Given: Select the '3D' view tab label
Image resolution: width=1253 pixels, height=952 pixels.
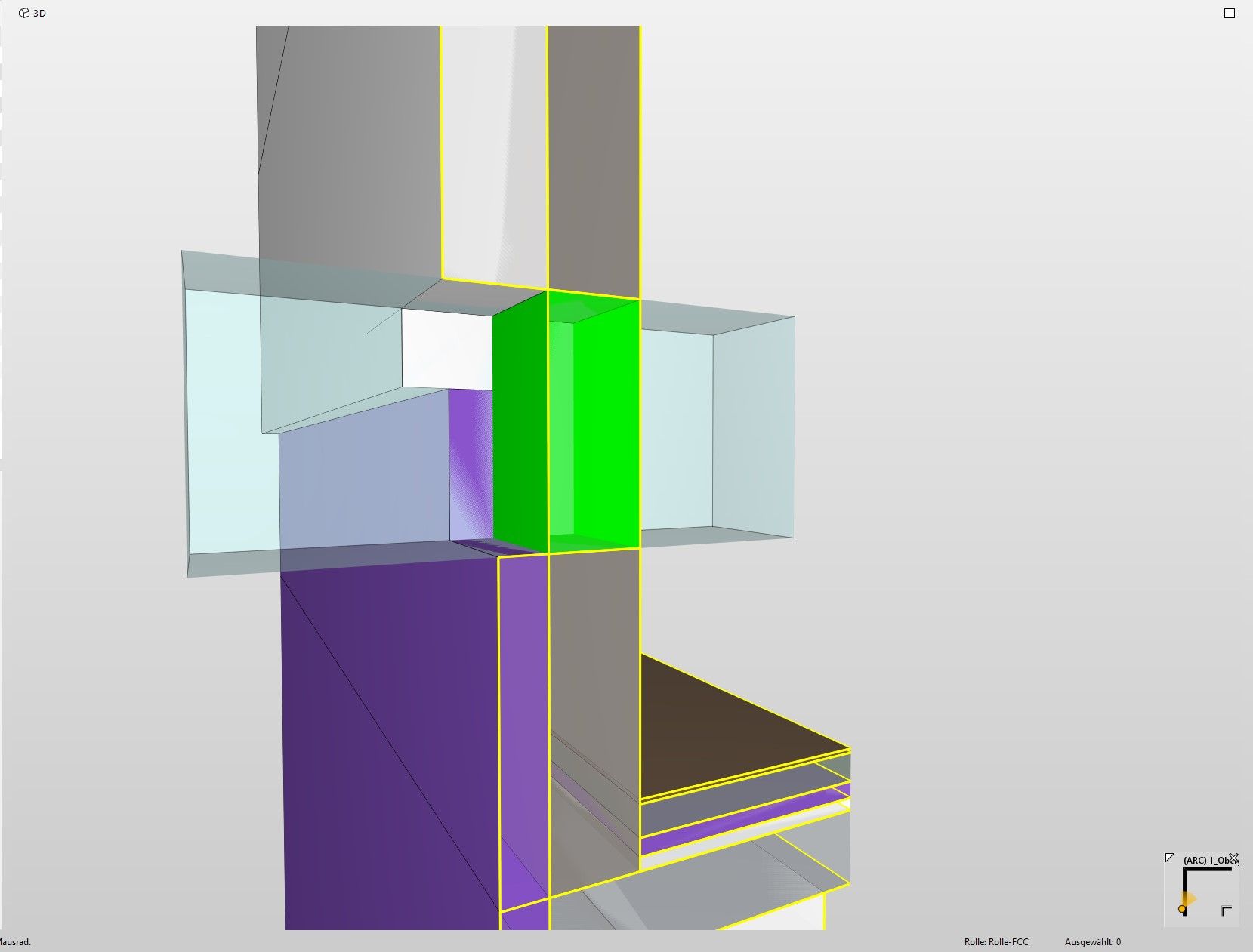Looking at the screenshot, I should (39, 14).
